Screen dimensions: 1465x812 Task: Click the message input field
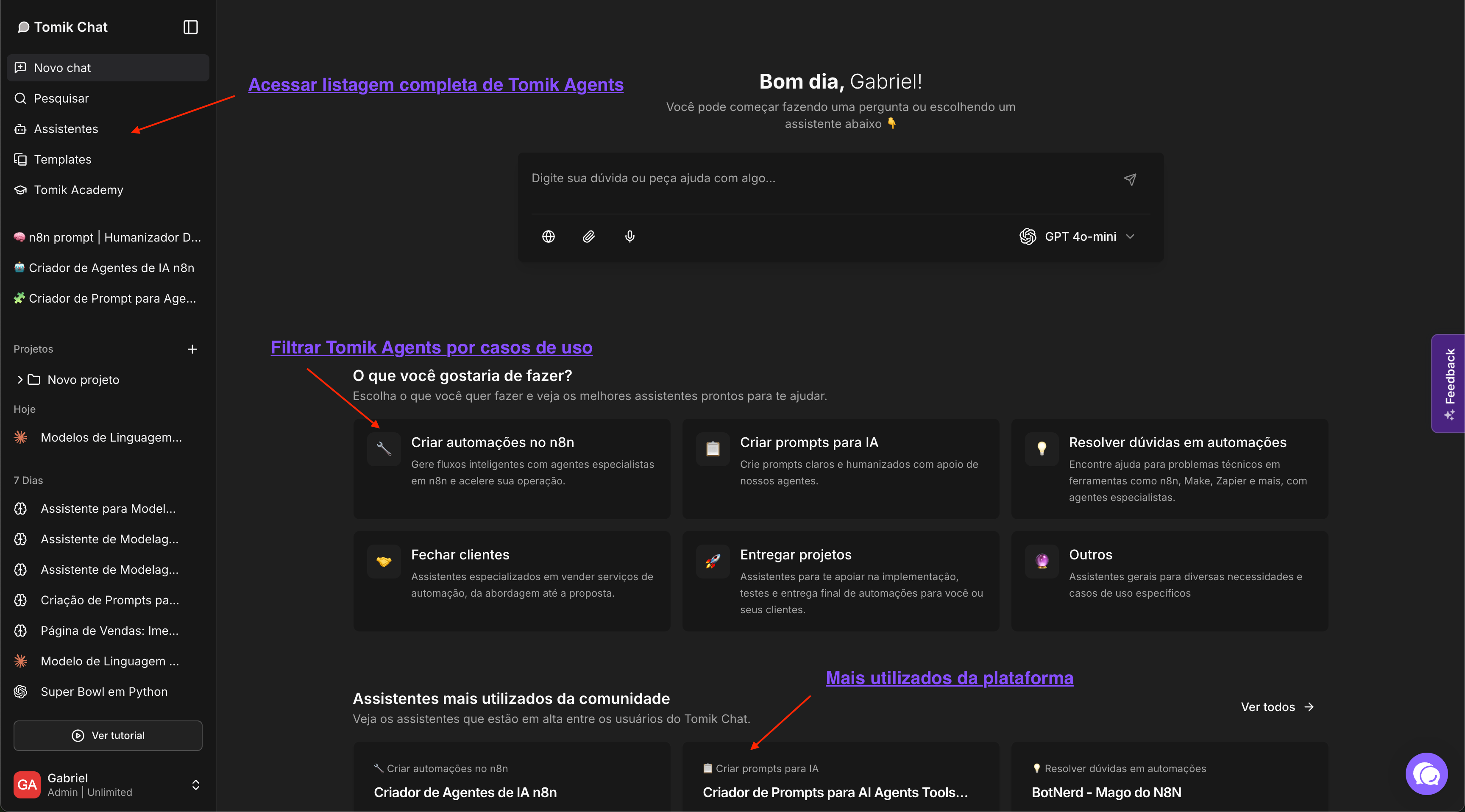(x=819, y=178)
